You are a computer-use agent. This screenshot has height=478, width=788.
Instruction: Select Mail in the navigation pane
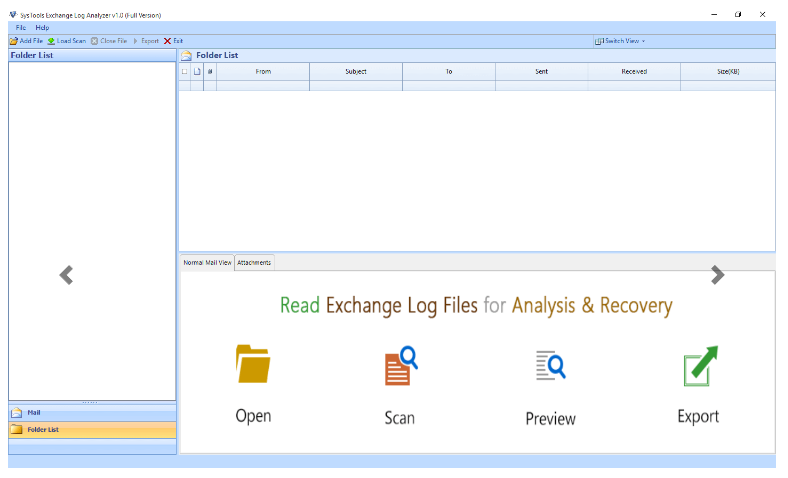tap(34, 412)
